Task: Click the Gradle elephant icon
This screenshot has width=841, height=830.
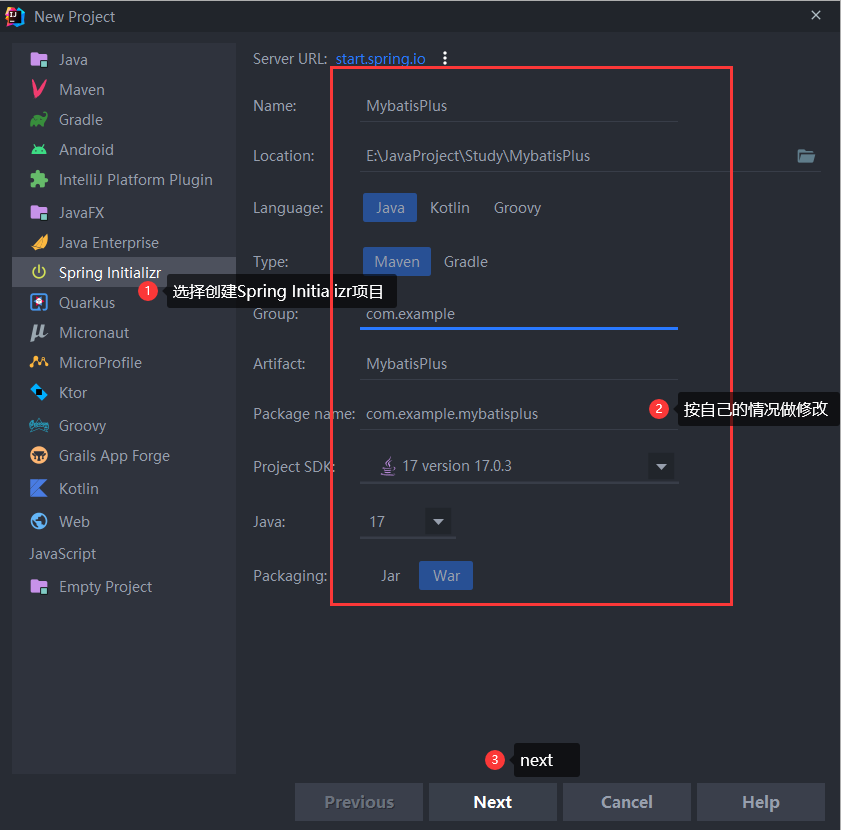Action: tap(39, 119)
